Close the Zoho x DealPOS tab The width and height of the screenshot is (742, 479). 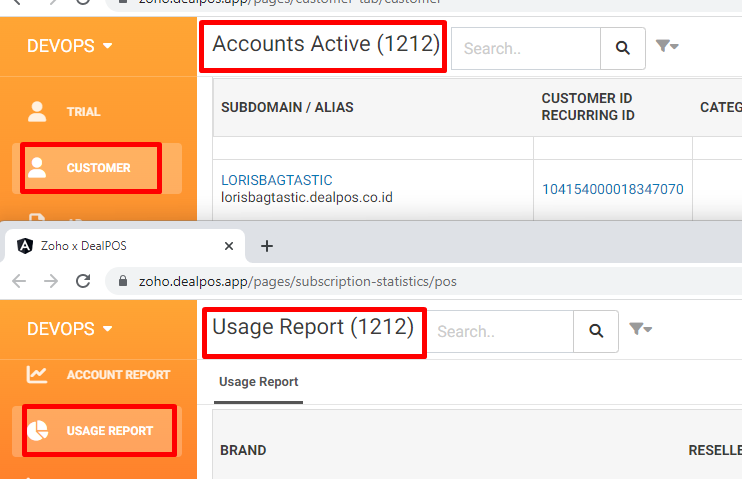click(x=229, y=246)
